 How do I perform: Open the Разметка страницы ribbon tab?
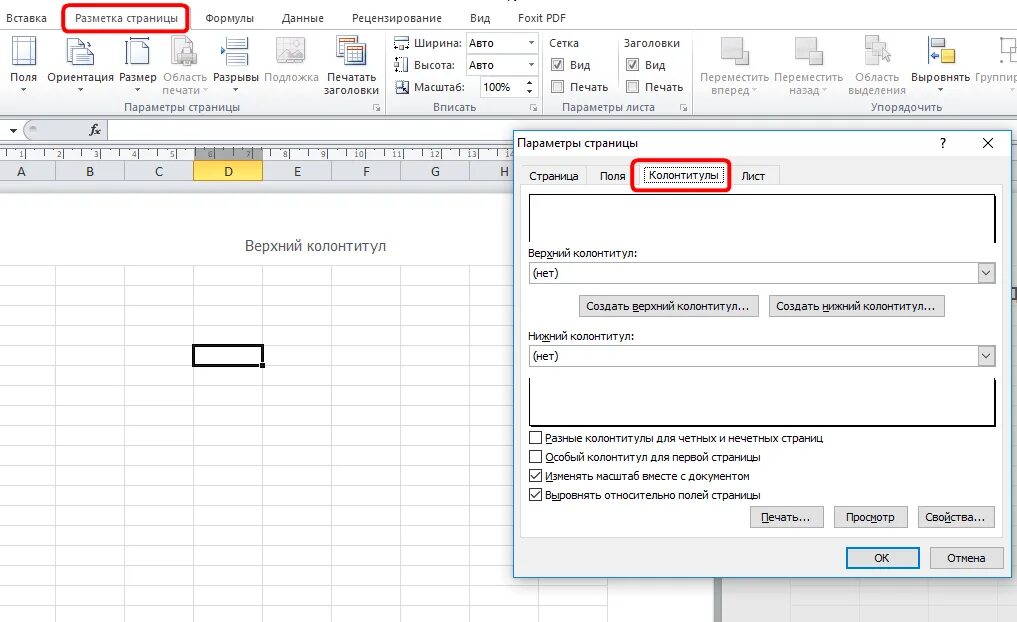126,18
